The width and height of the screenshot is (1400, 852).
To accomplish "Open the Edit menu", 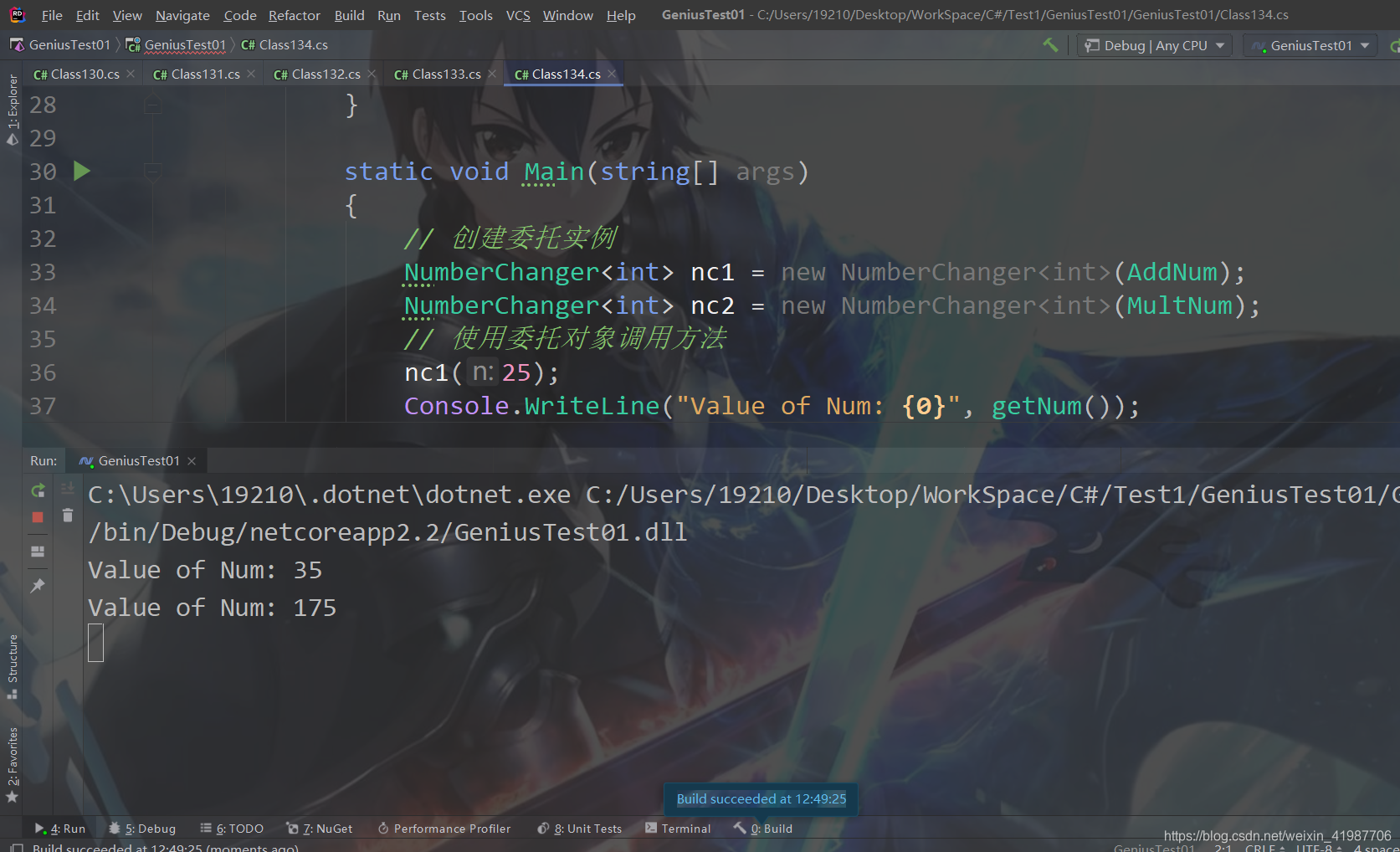I will (87, 15).
